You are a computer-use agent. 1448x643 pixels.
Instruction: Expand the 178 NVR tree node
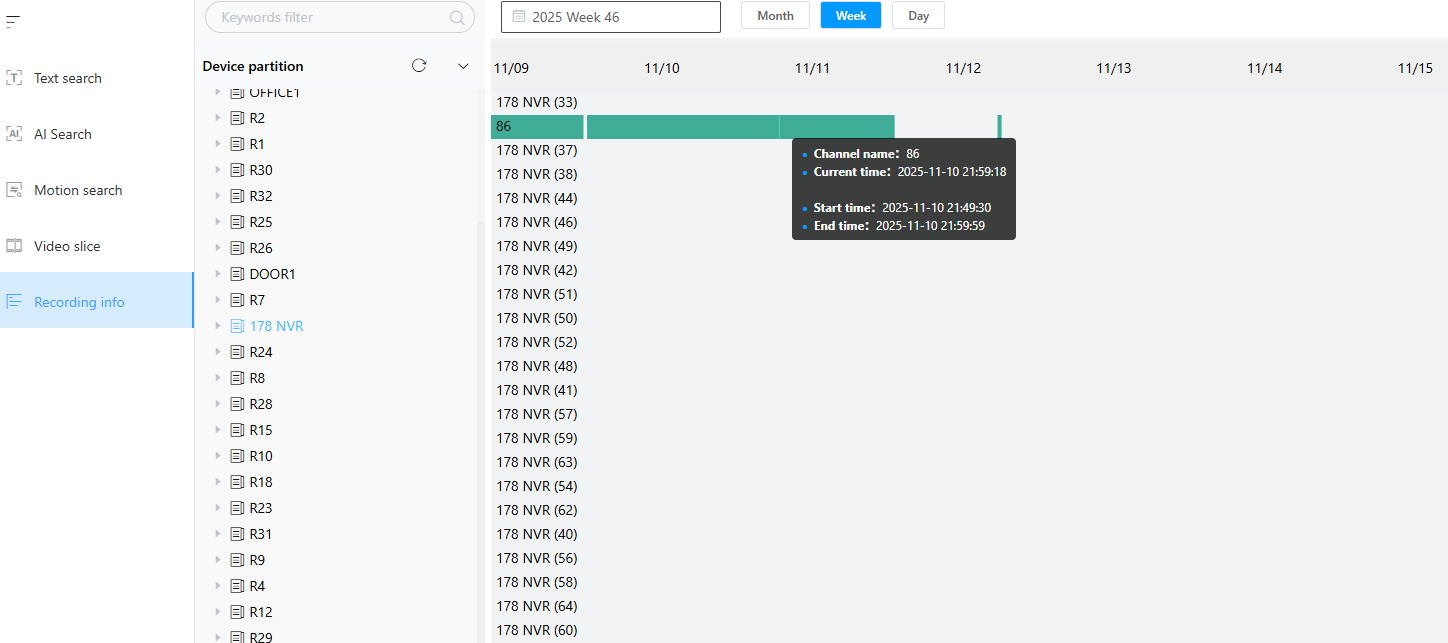pyautogui.click(x=218, y=326)
